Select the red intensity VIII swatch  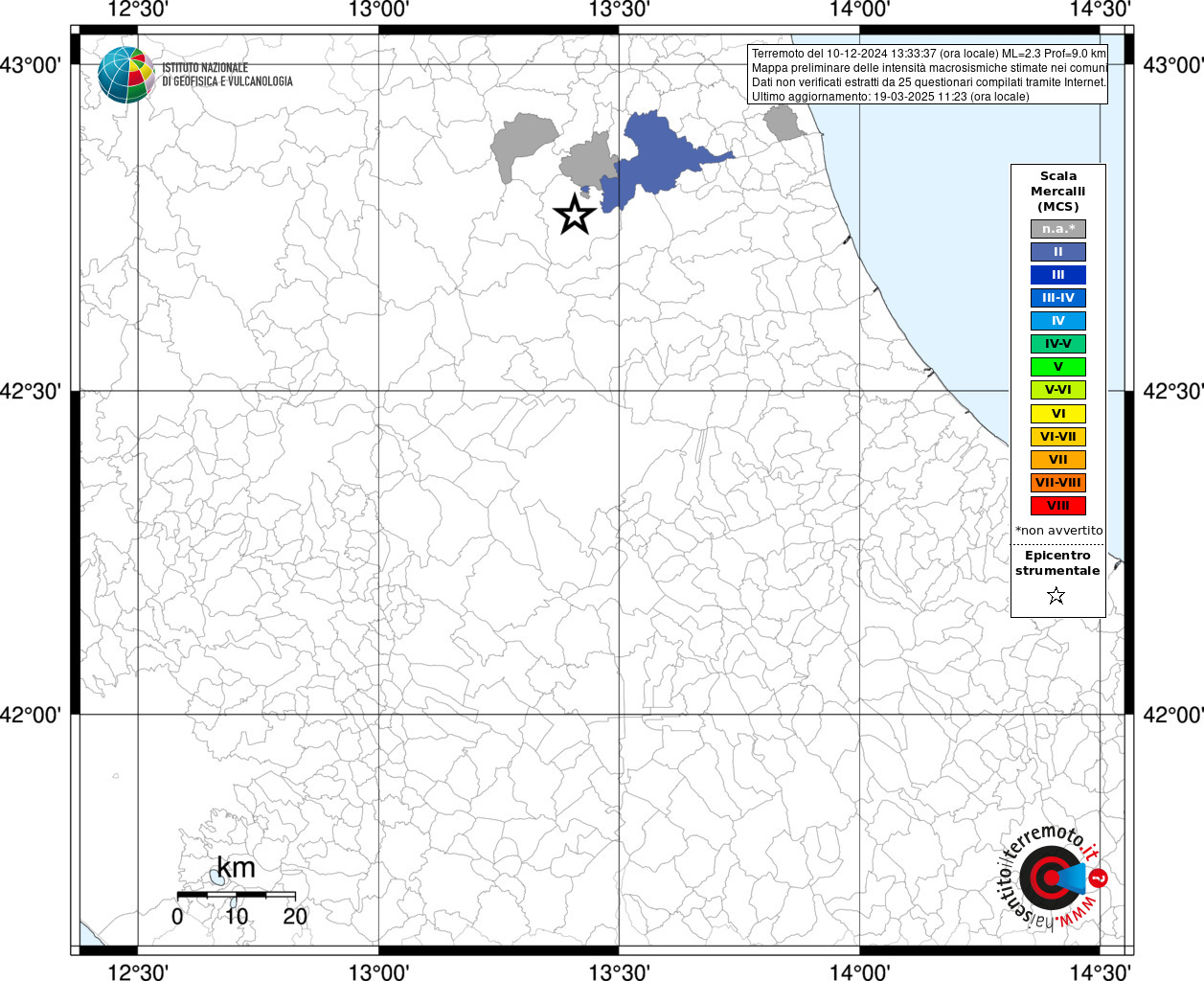(1058, 506)
